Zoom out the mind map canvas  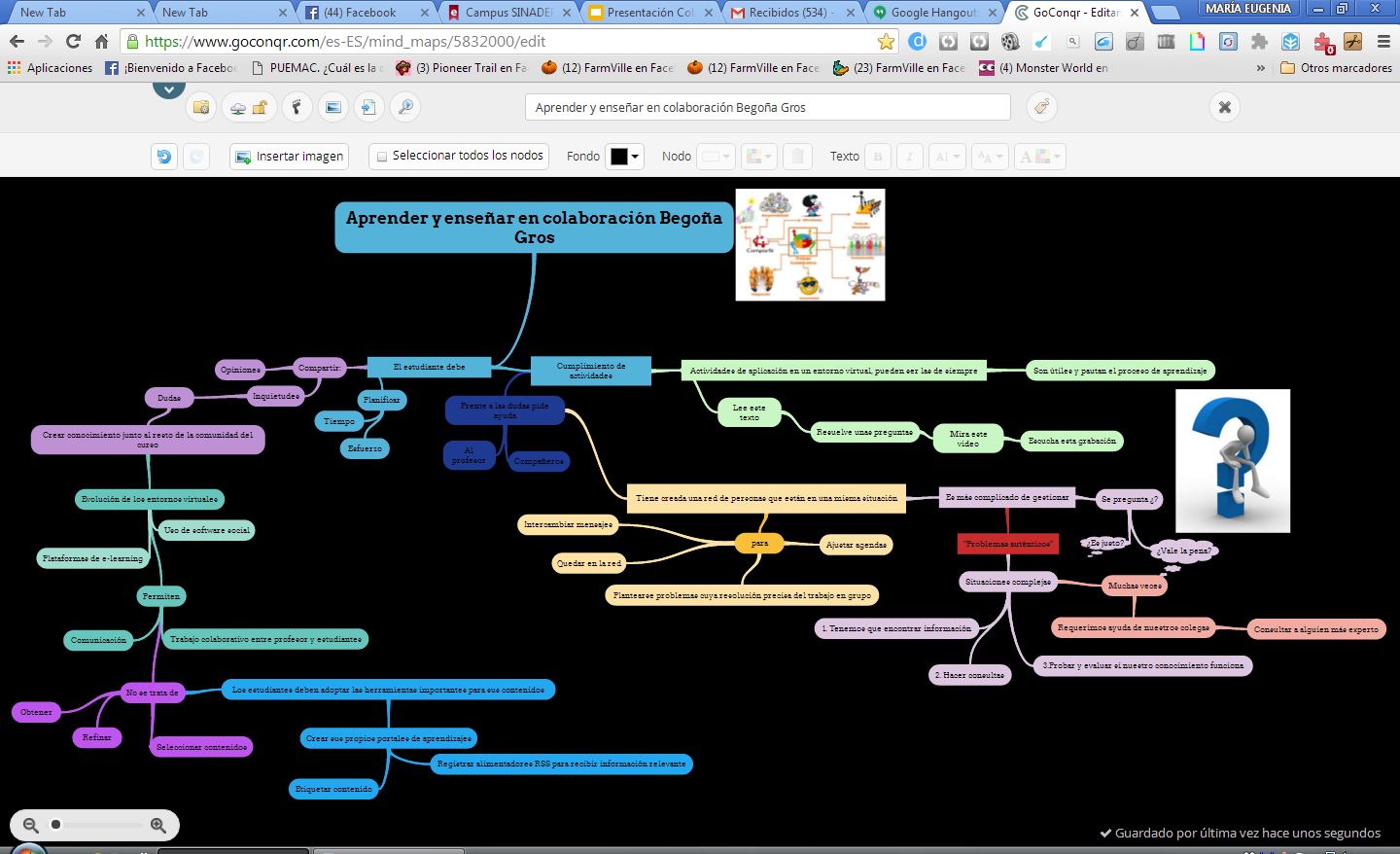pos(30,825)
